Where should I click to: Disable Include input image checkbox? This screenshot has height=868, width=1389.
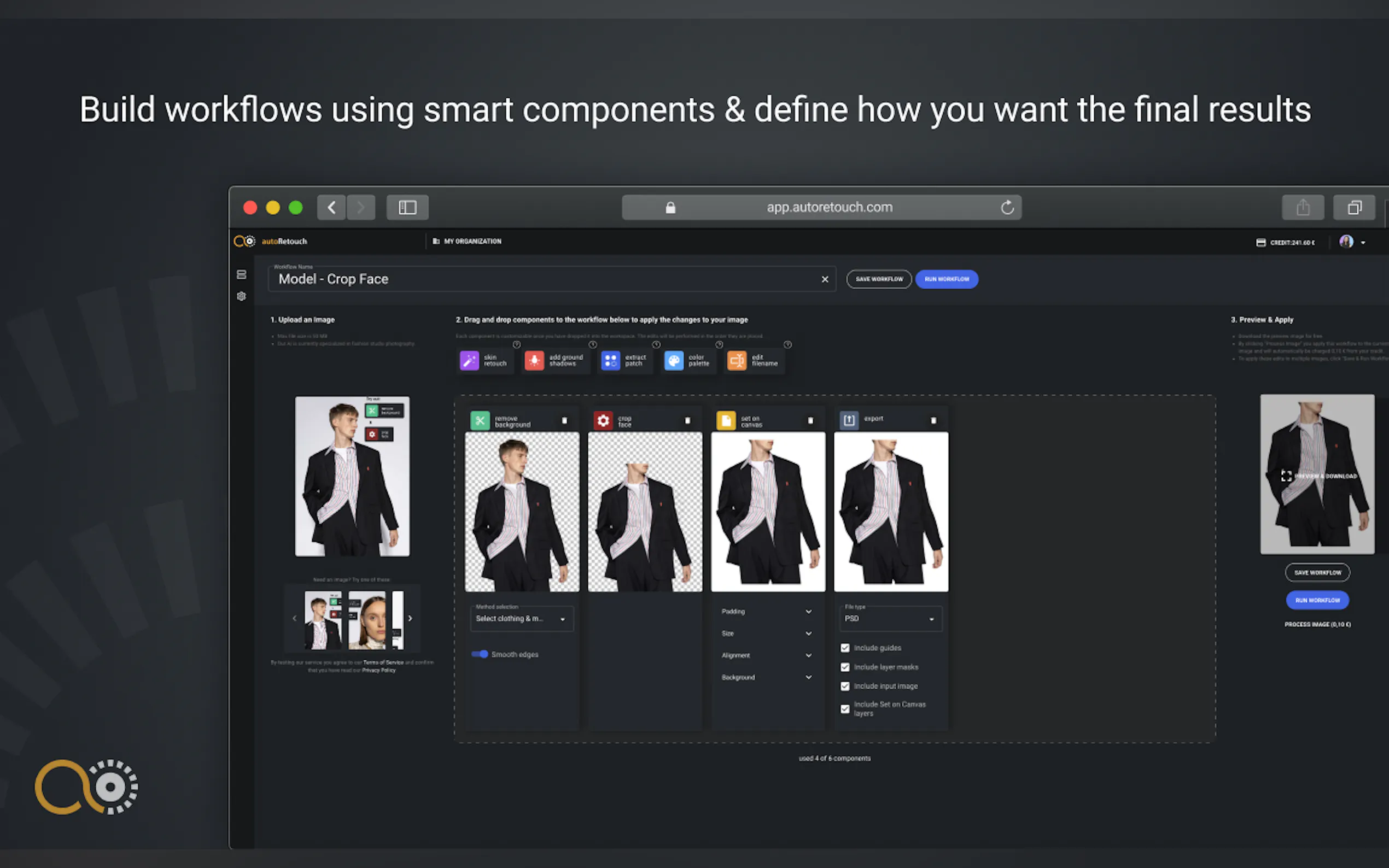[845, 687]
